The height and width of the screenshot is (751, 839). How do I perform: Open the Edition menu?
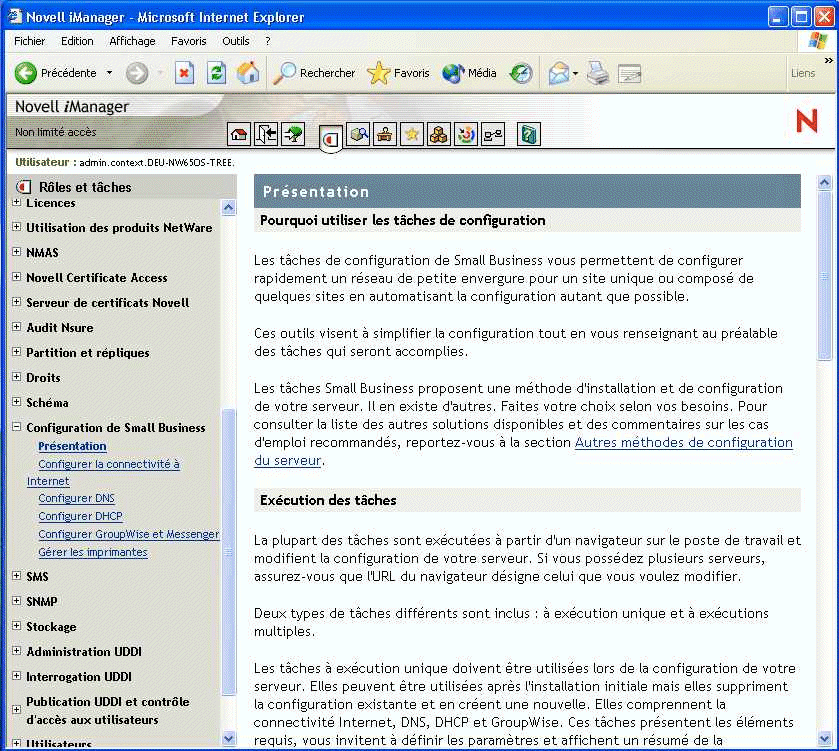click(x=77, y=41)
